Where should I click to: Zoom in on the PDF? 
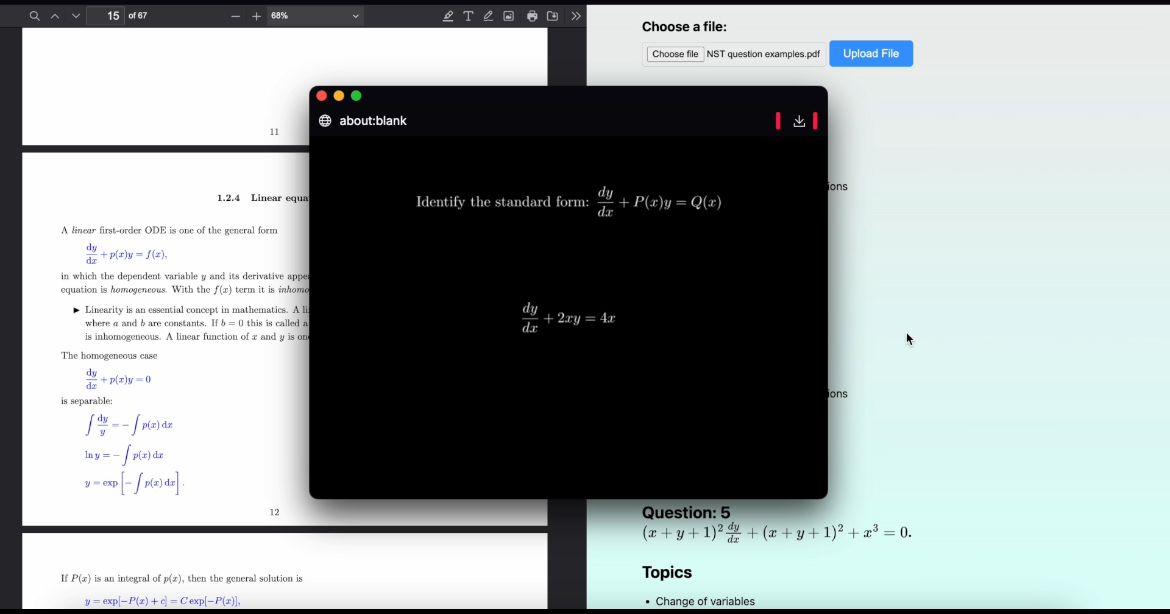click(256, 16)
